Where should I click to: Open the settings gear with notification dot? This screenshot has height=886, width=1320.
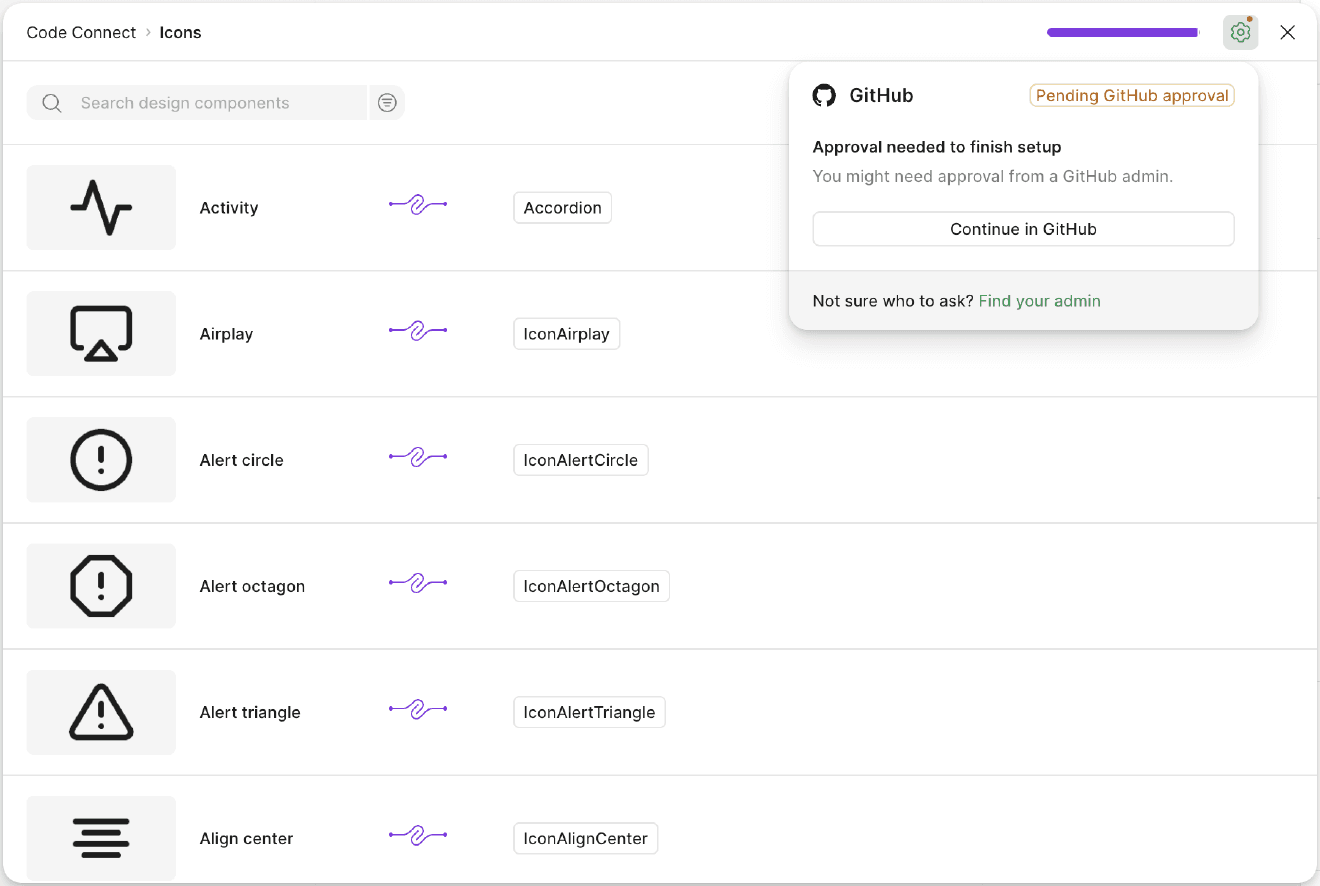(x=1240, y=32)
